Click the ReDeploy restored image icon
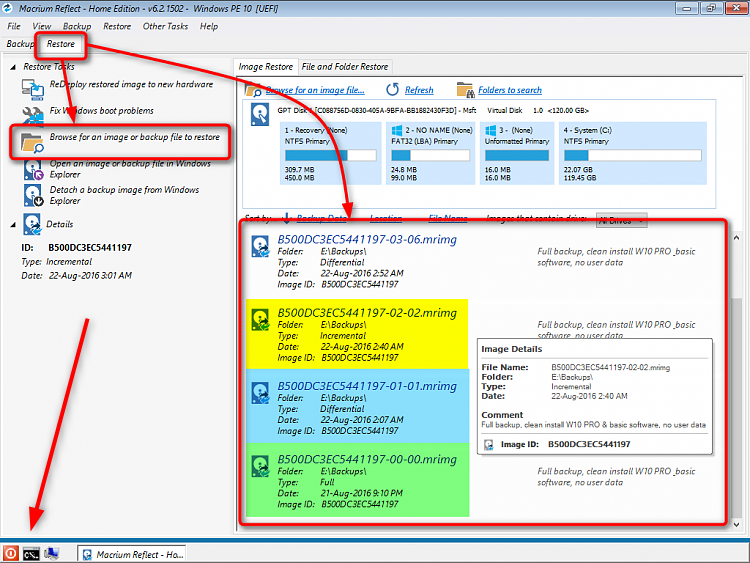 click(x=33, y=89)
